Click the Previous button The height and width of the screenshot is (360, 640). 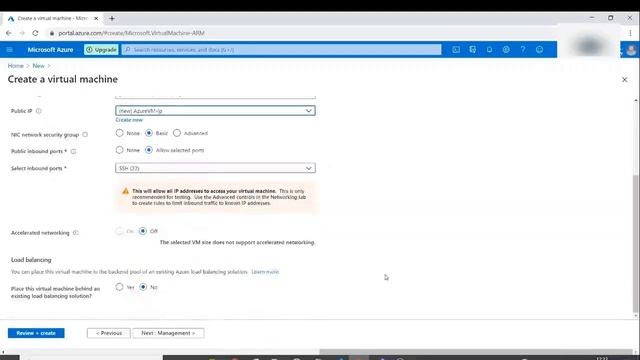pyautogui.click(x=109, y=333)
